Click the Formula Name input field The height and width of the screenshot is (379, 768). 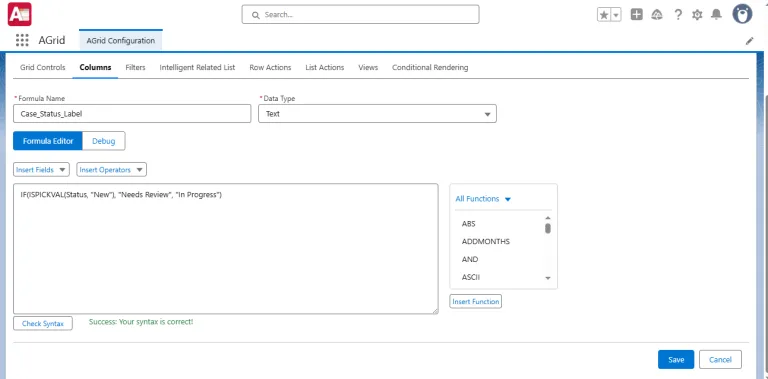pyautogui.click(x=132, y=114)
